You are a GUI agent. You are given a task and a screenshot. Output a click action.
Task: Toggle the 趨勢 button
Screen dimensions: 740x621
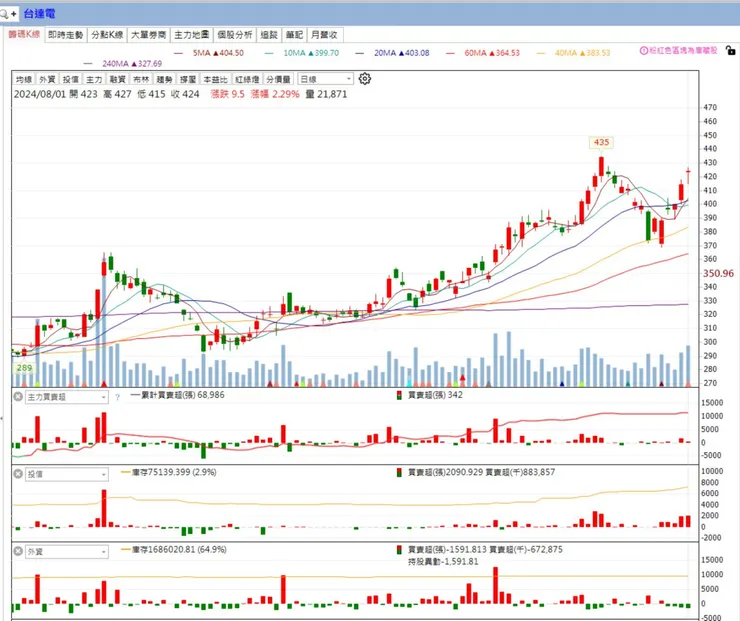164,79
